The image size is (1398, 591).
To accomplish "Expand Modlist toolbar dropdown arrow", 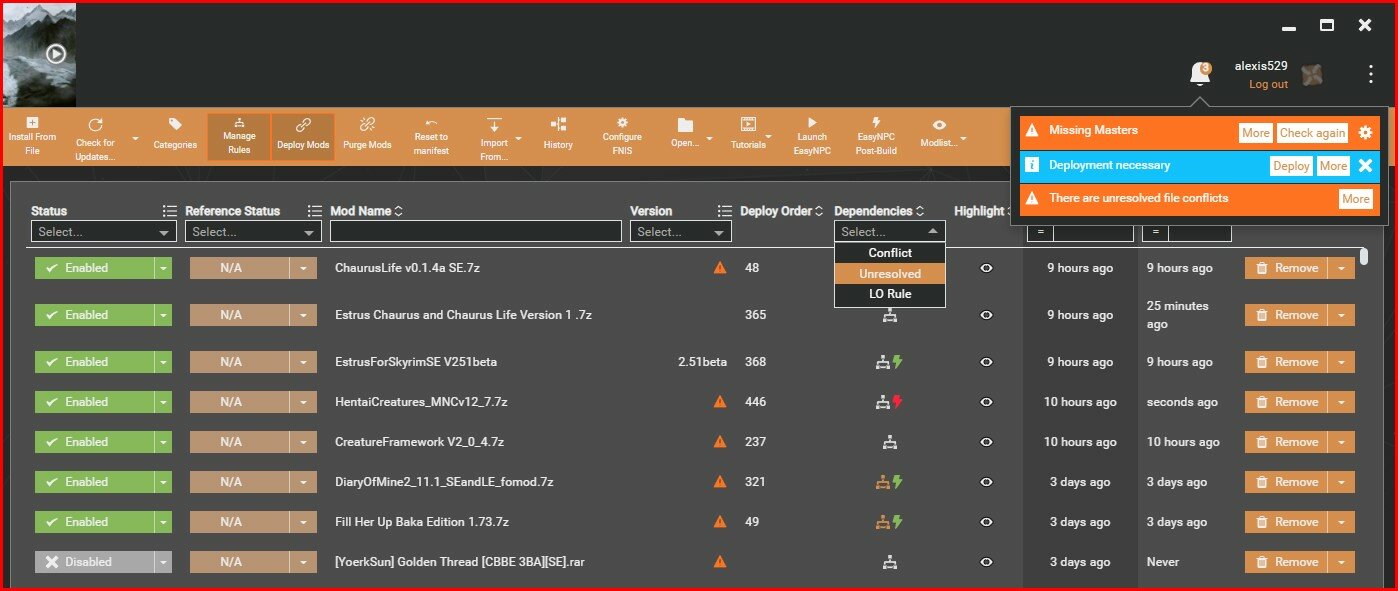I will pos(963,138).
